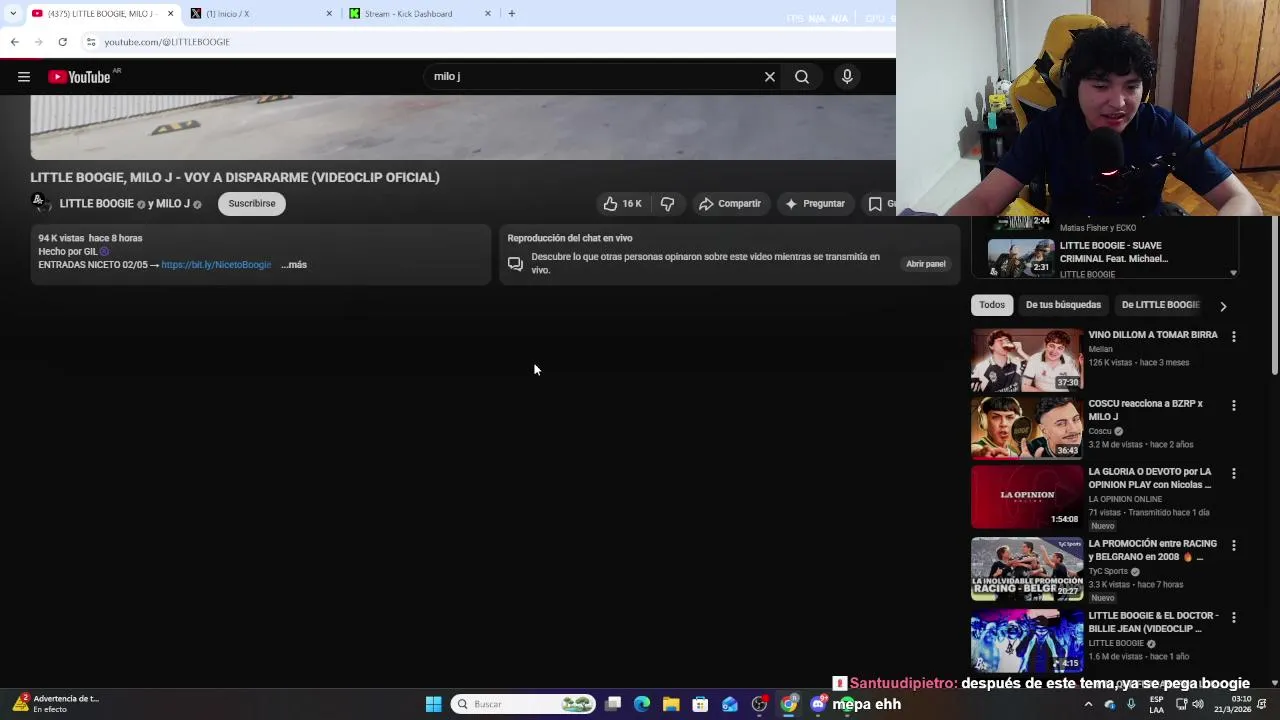Open the tab search dropdown arrow
Image resolution: width=1280 pixels, height=720 pixels.
(x=12, y=14)
